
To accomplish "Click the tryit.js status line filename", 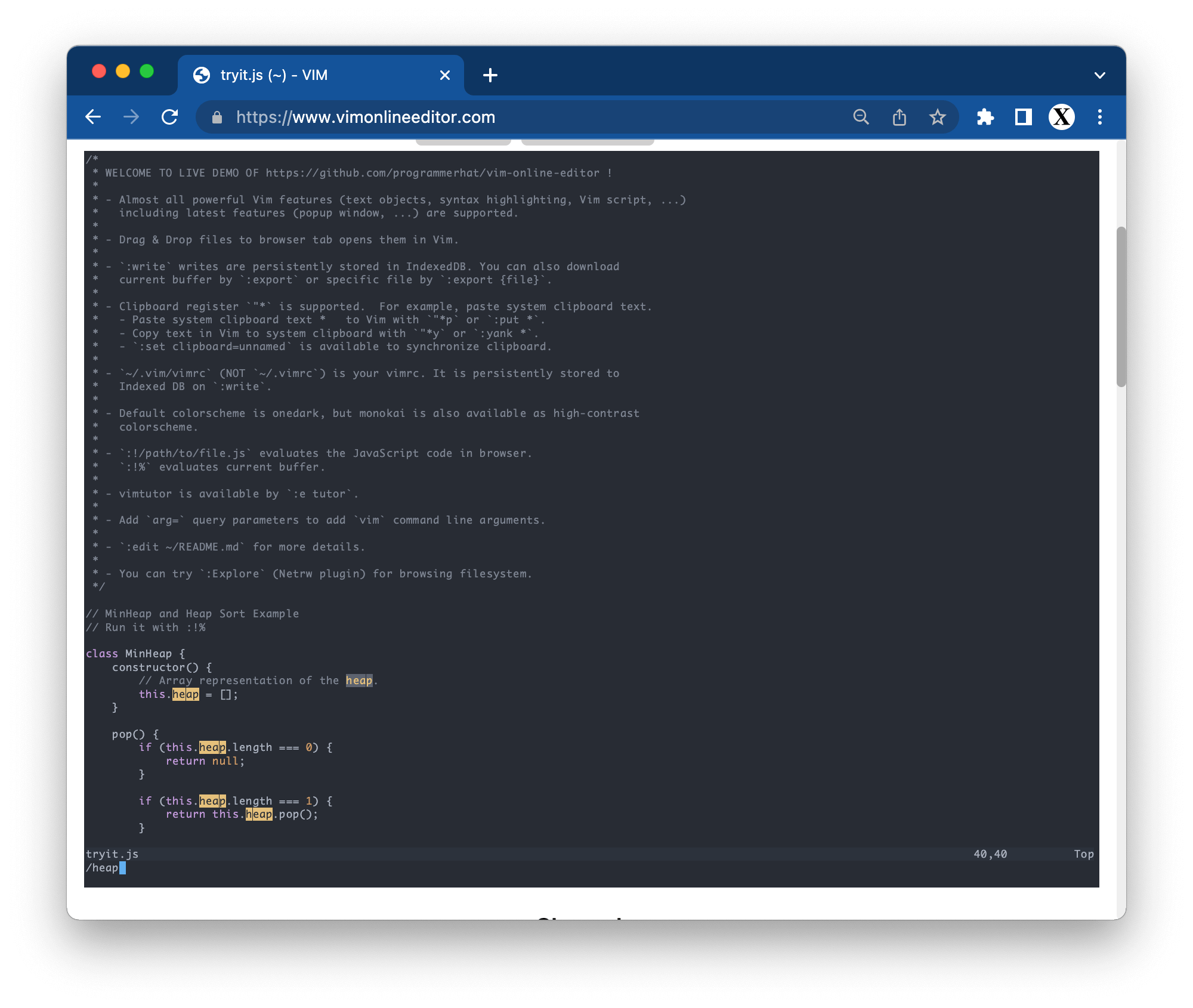I will click(x=112, y=854).
